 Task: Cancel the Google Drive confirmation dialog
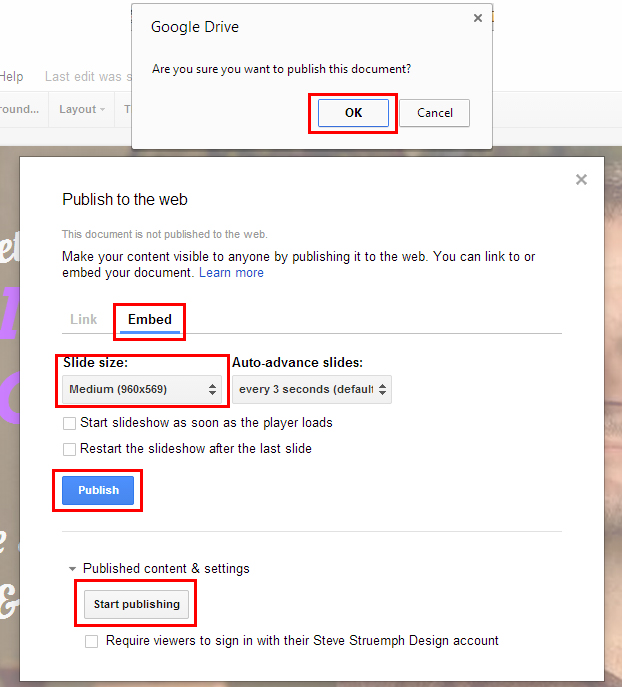click(434, 113)
